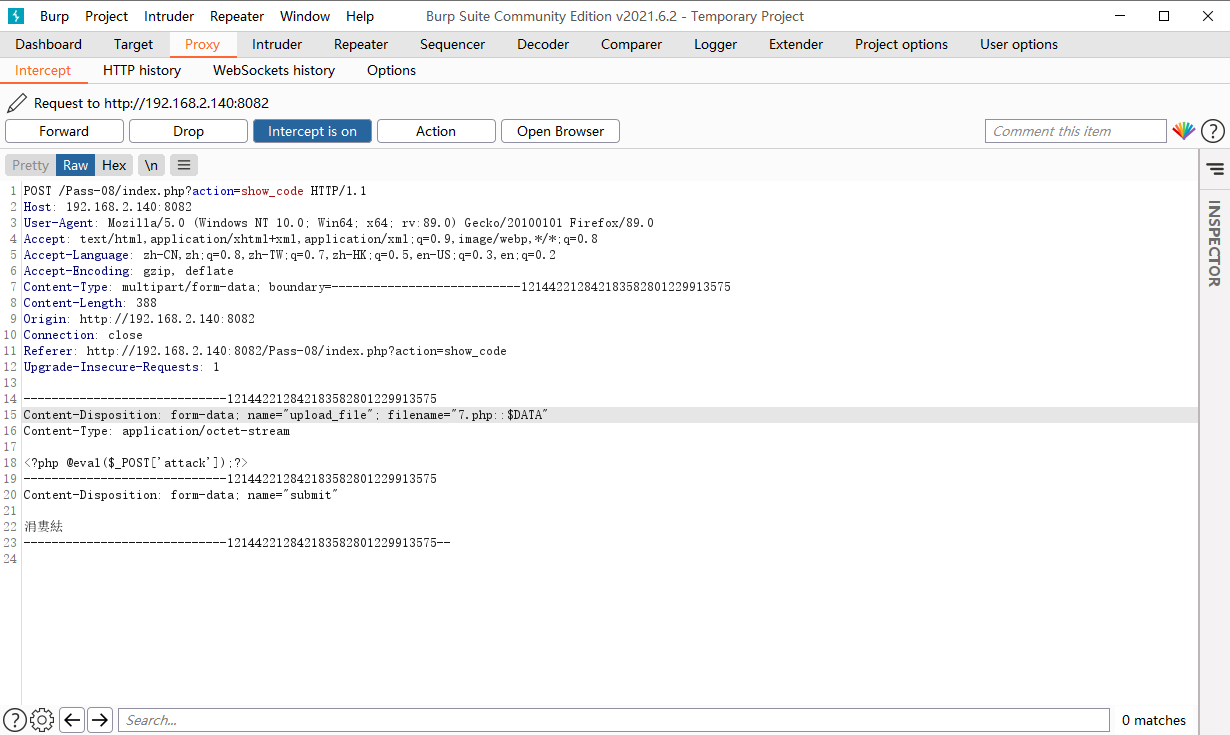Click the Accept-Encoding header line
This screenshot has height=735, width=1230.
click(128, 271)
